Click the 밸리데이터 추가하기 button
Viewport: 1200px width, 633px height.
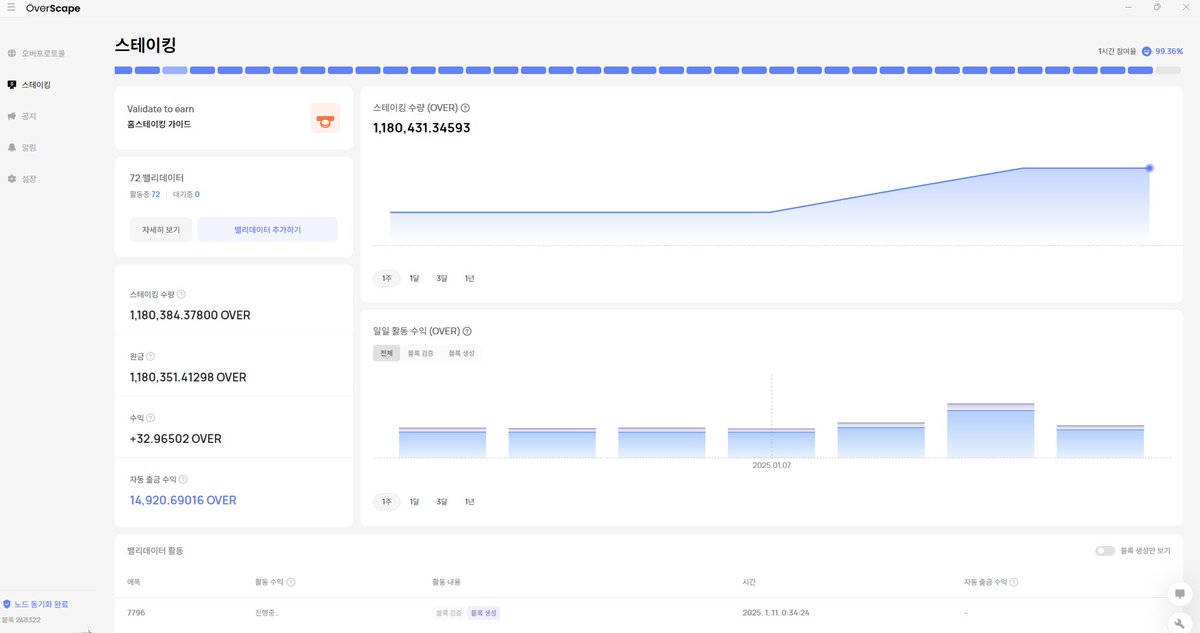pyautogui.click(x=267, y=230)
